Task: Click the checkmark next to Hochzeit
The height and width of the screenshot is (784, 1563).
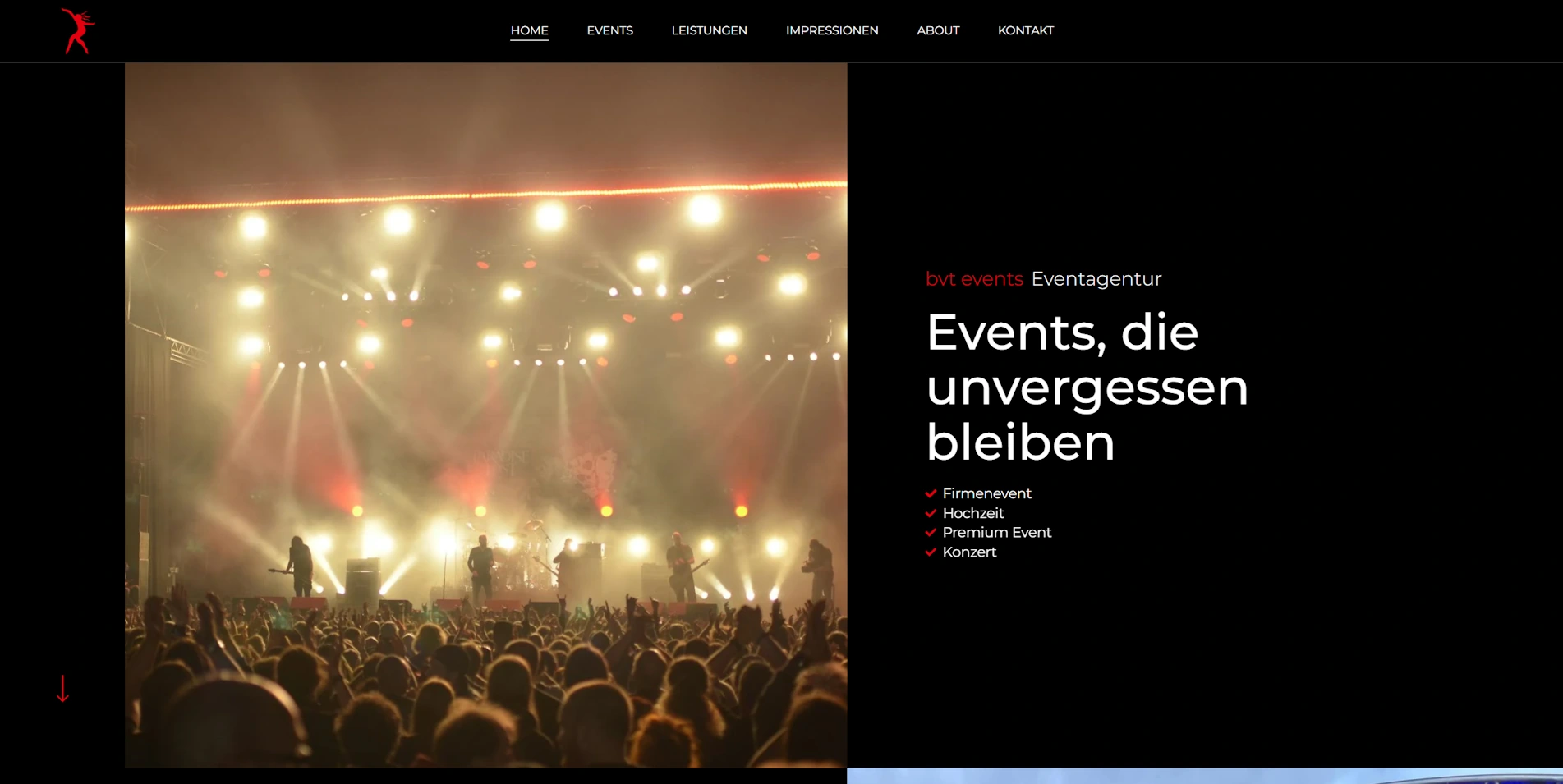Action: (931, 513)
